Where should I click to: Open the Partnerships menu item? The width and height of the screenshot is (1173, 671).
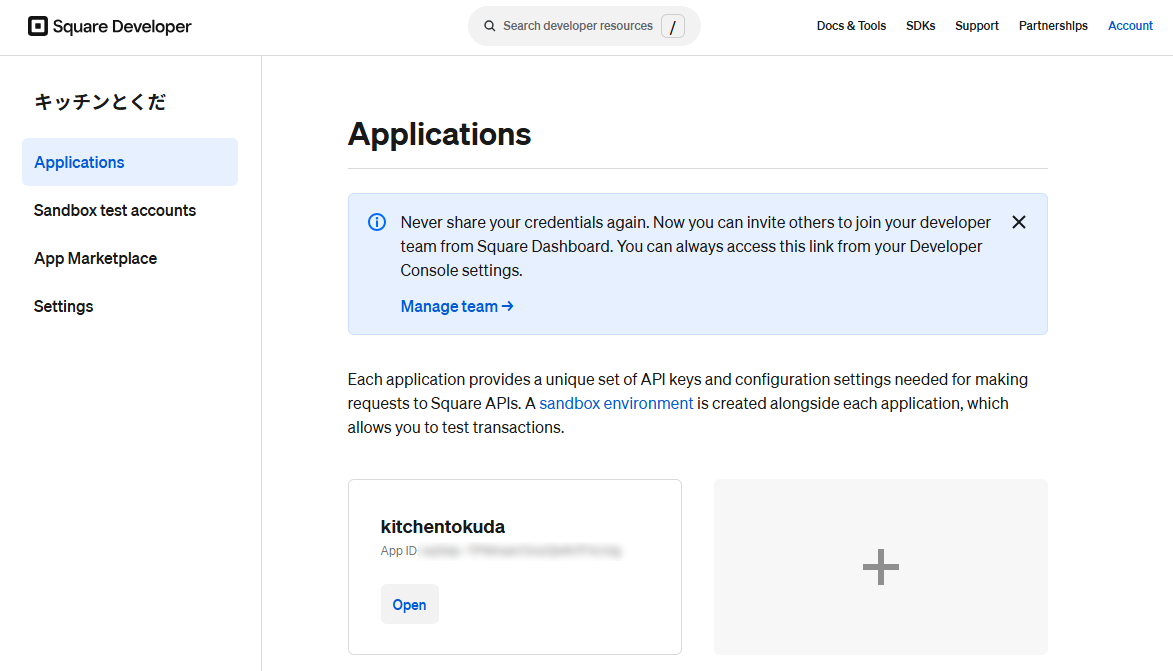(x=1053, y=26)
